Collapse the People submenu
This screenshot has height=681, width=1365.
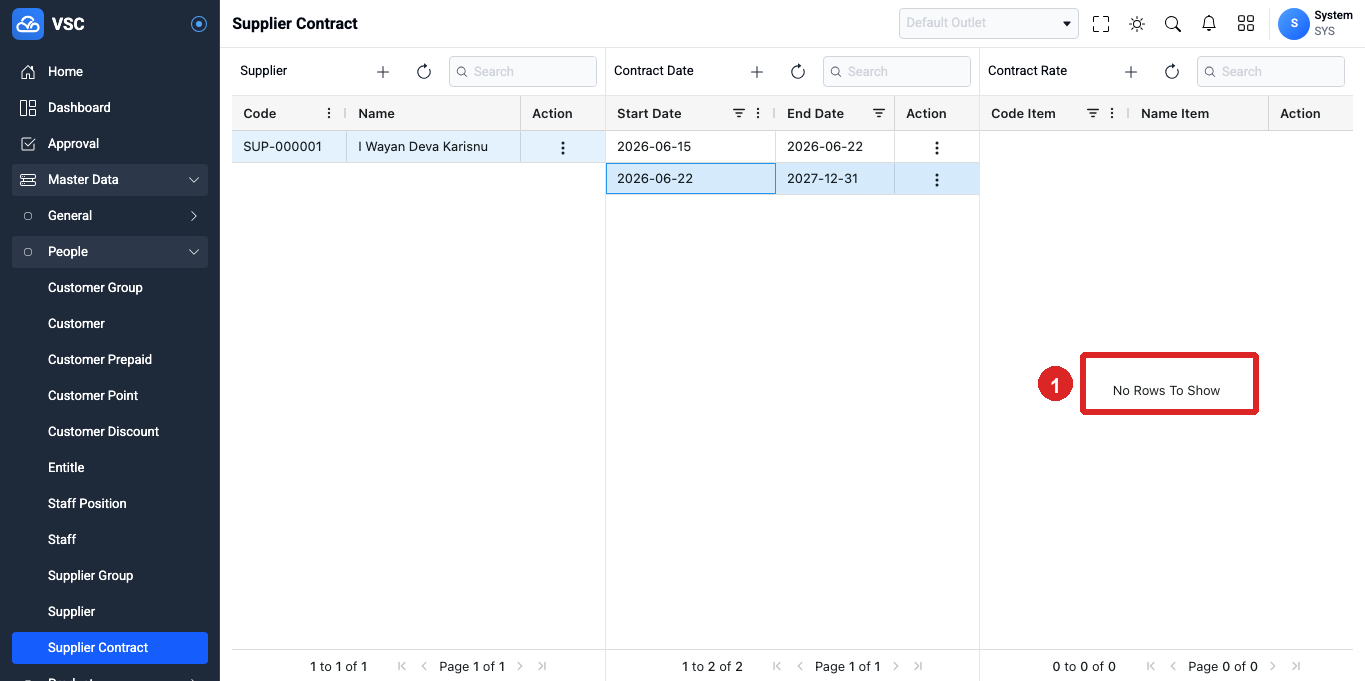pyautogui.click(x=110, y=252)
